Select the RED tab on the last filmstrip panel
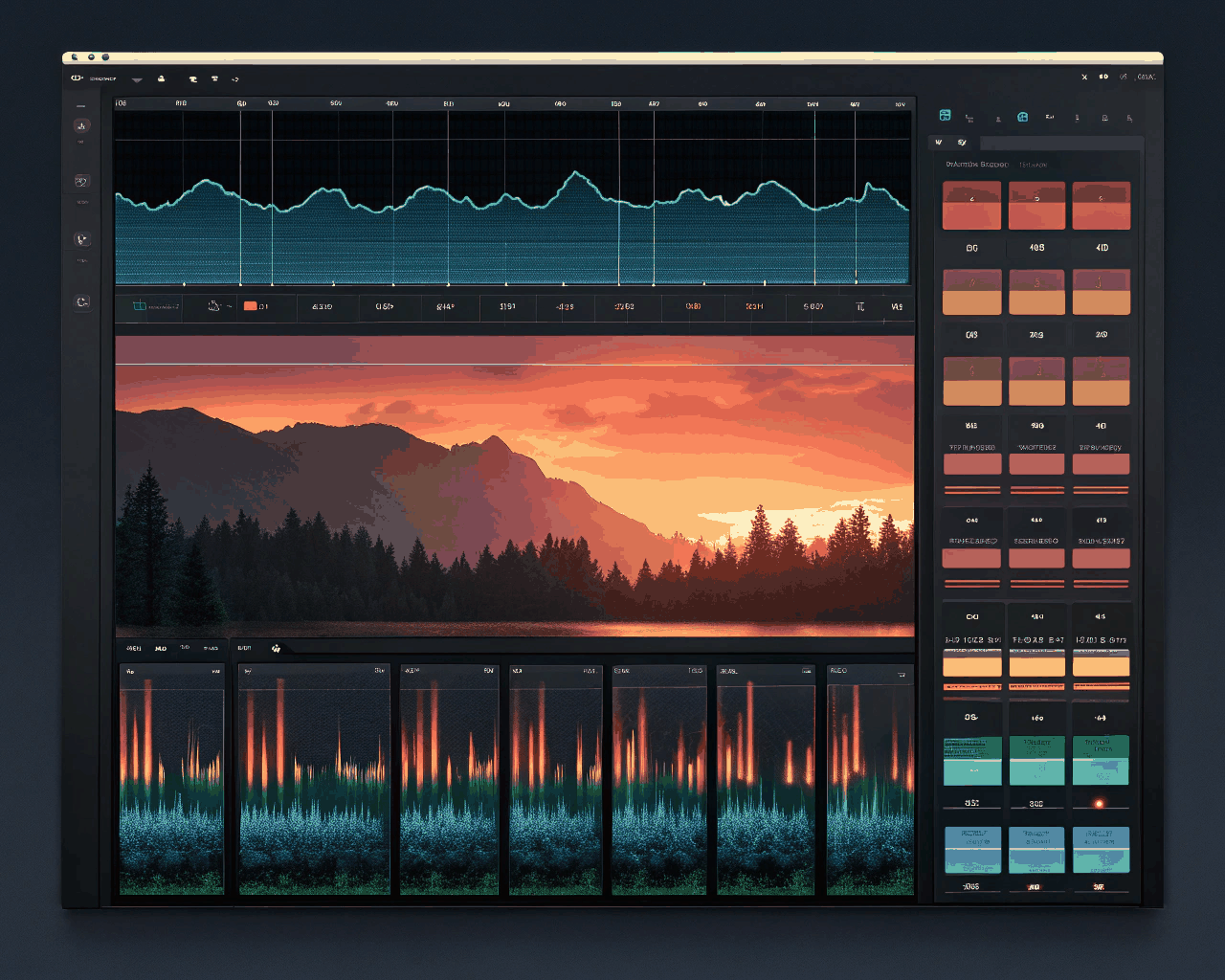This screenshot has width=1225, height=980. (x=839, y=670)
